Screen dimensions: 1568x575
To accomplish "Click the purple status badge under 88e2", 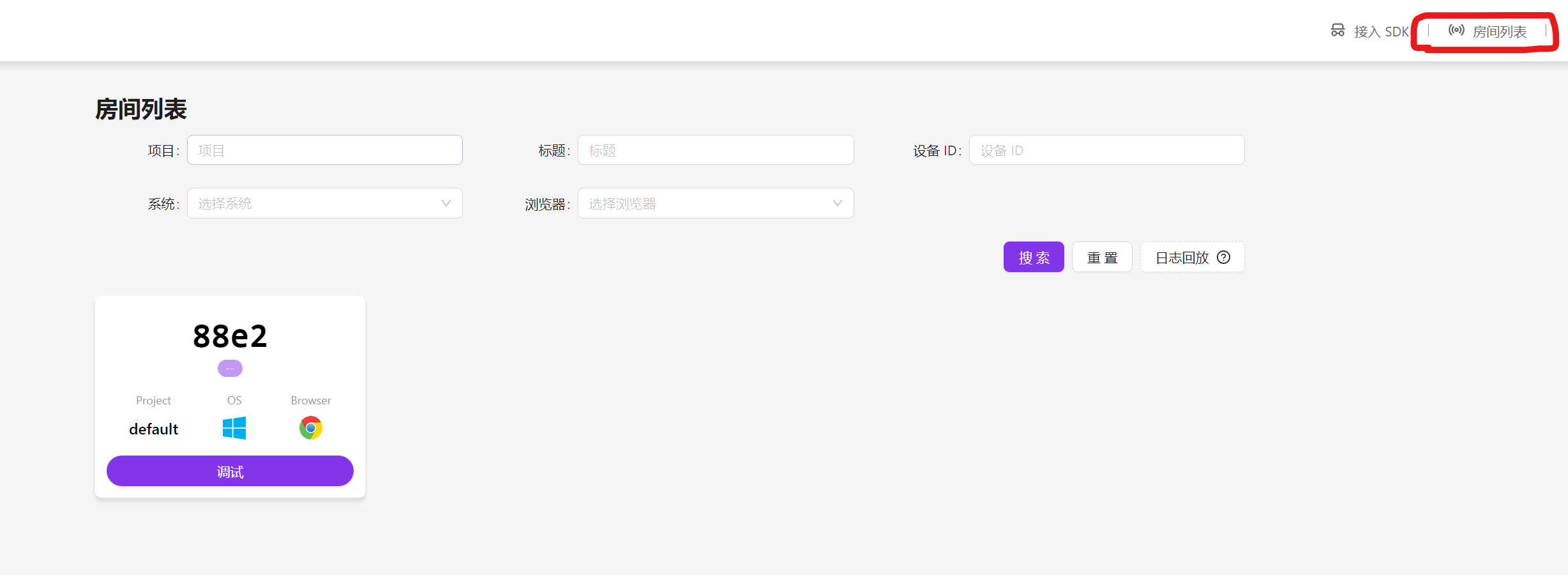I will pyautogui.click(x=230, y=369).
